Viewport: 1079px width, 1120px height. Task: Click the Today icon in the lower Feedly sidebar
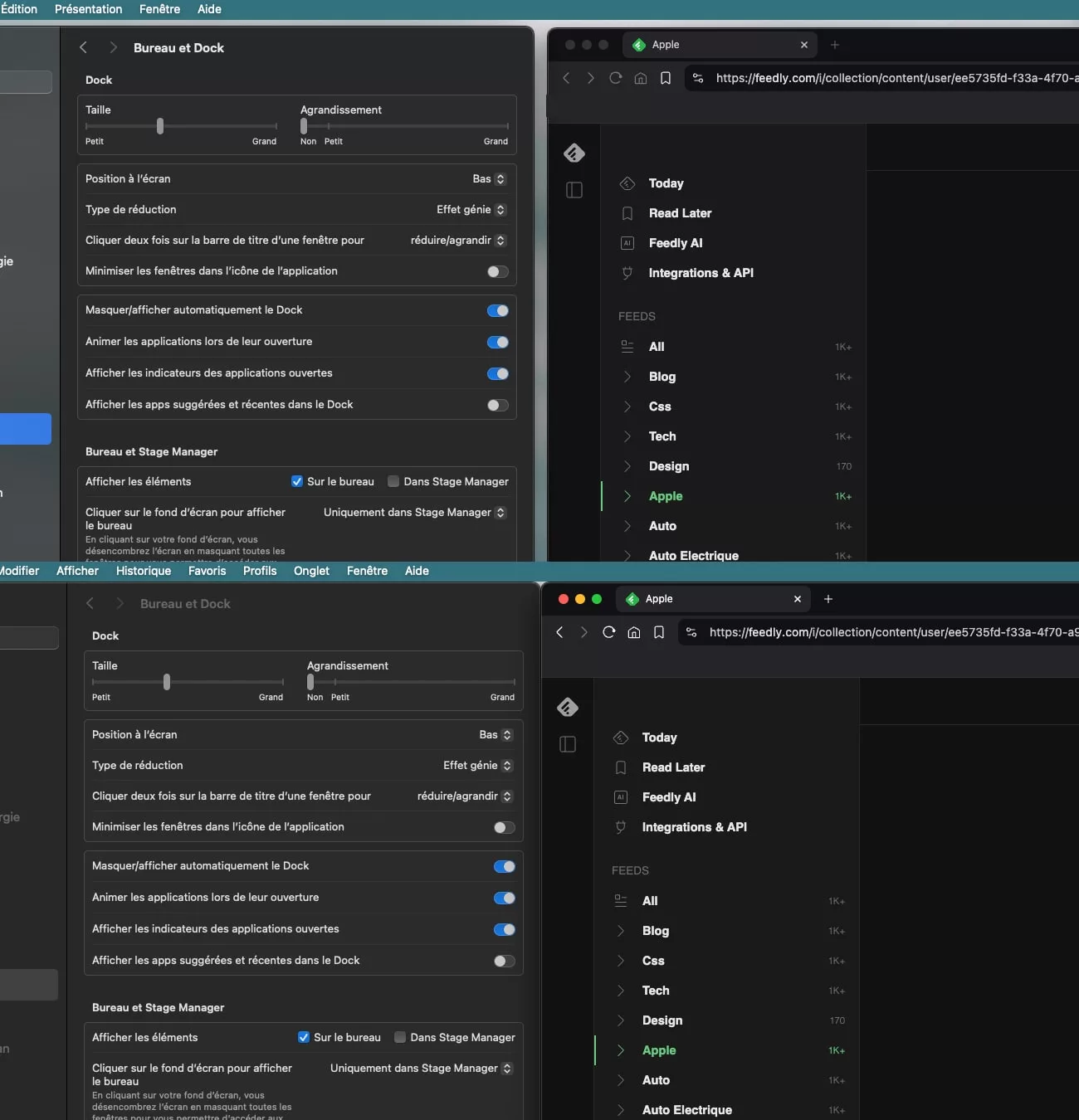click(x=621, y=738)
